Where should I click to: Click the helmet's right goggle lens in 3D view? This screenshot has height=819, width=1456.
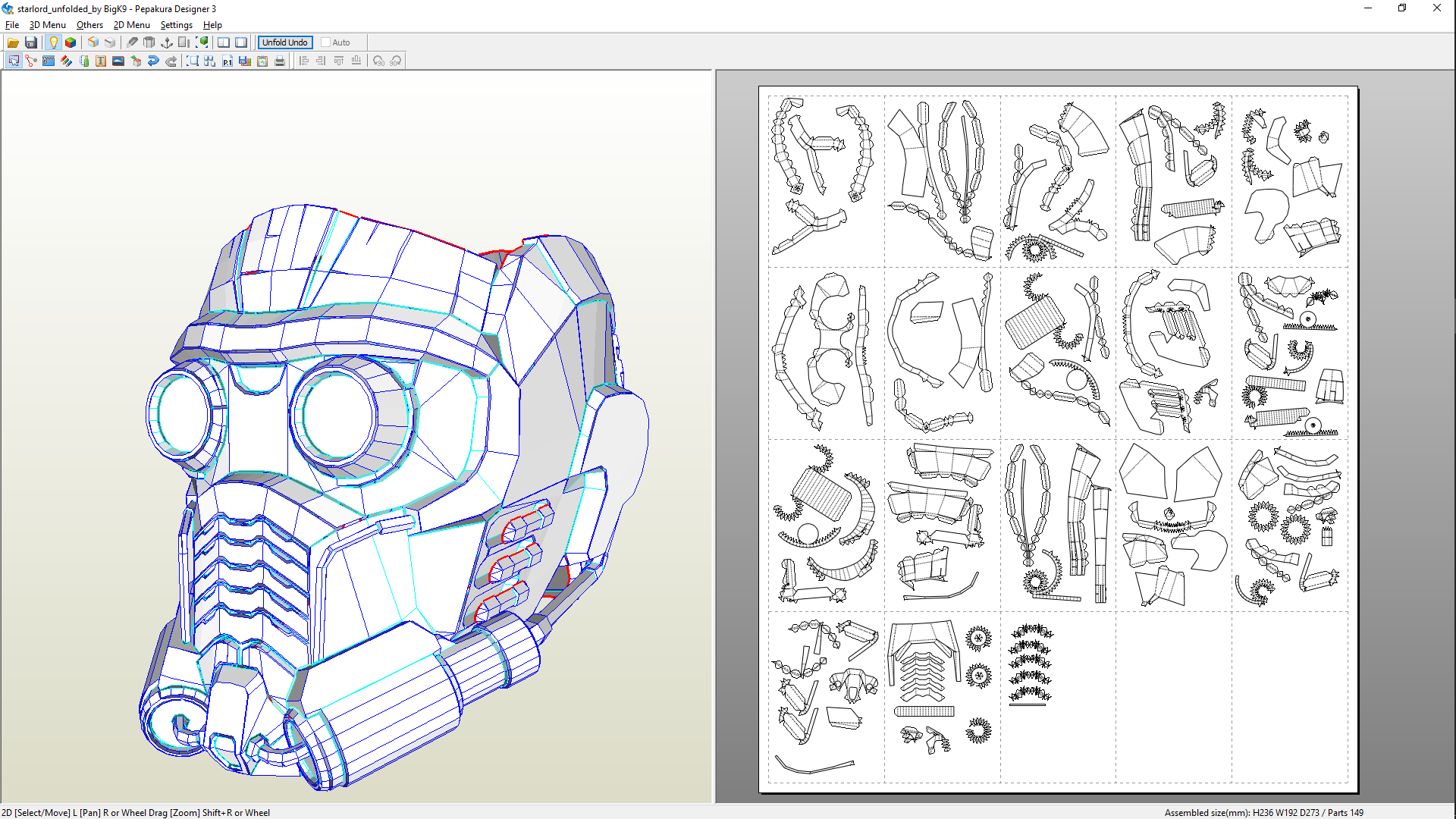point(338,416)
